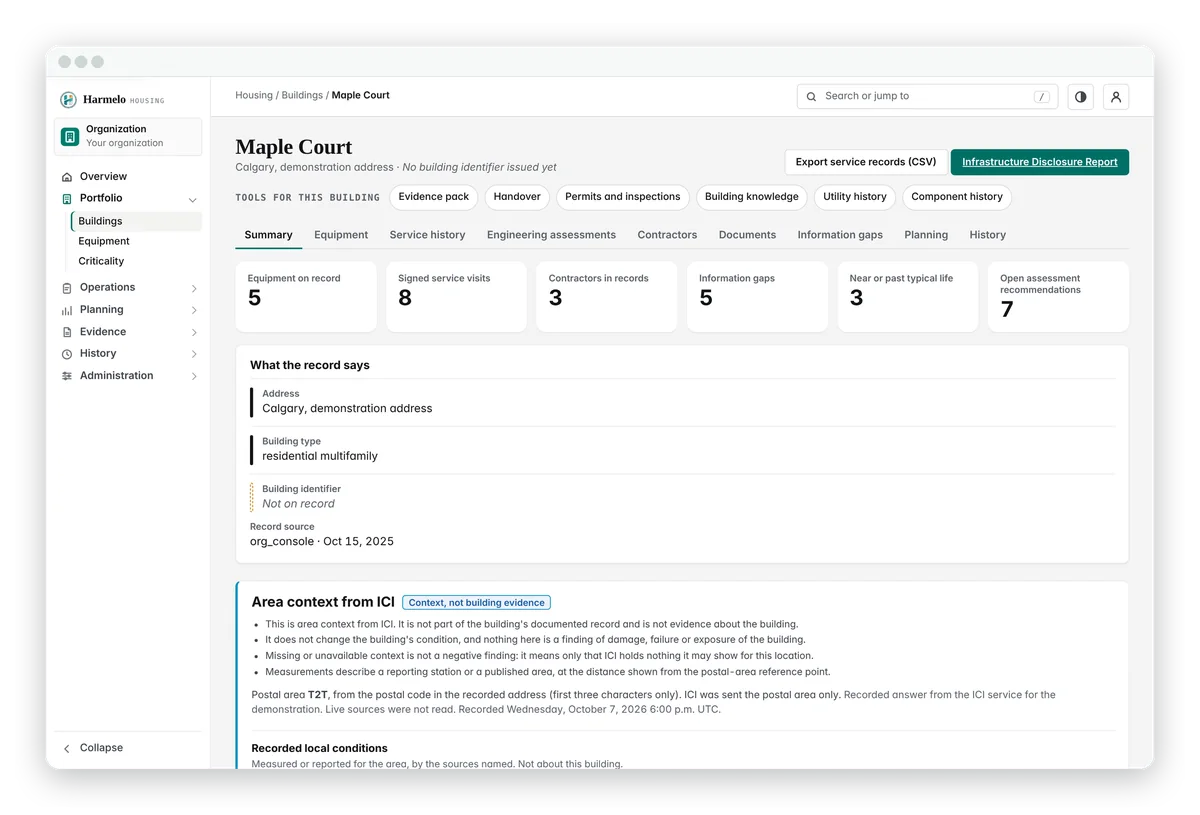This screenshot has width=1200, height=815.
Task: Open the Contractors in records card
Action: coord(607,297)
